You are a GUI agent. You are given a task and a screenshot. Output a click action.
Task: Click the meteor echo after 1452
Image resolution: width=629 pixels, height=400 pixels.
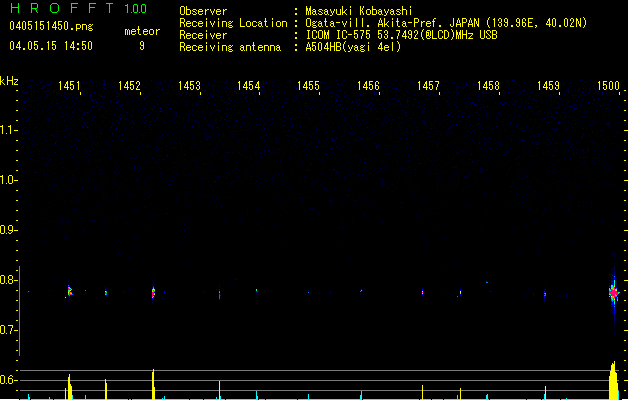[153, 292]
